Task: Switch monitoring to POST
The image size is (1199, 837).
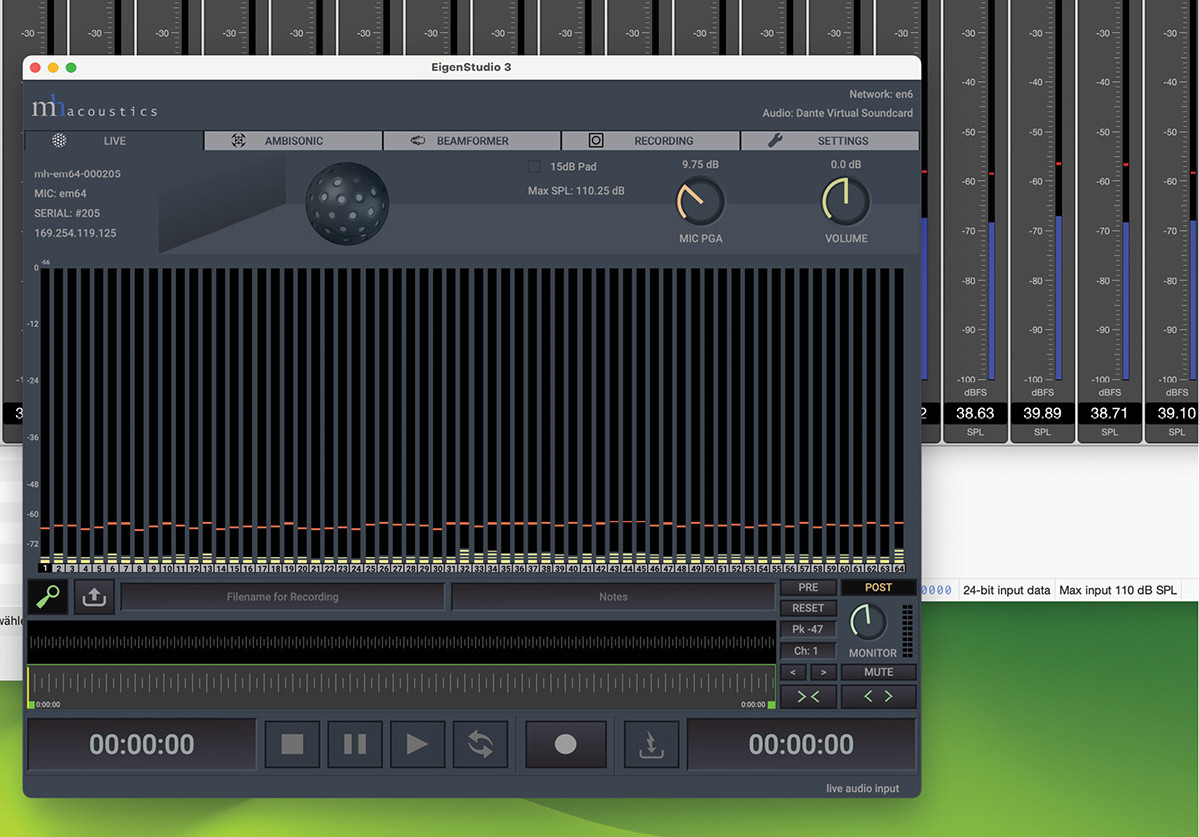Action: 878,588
